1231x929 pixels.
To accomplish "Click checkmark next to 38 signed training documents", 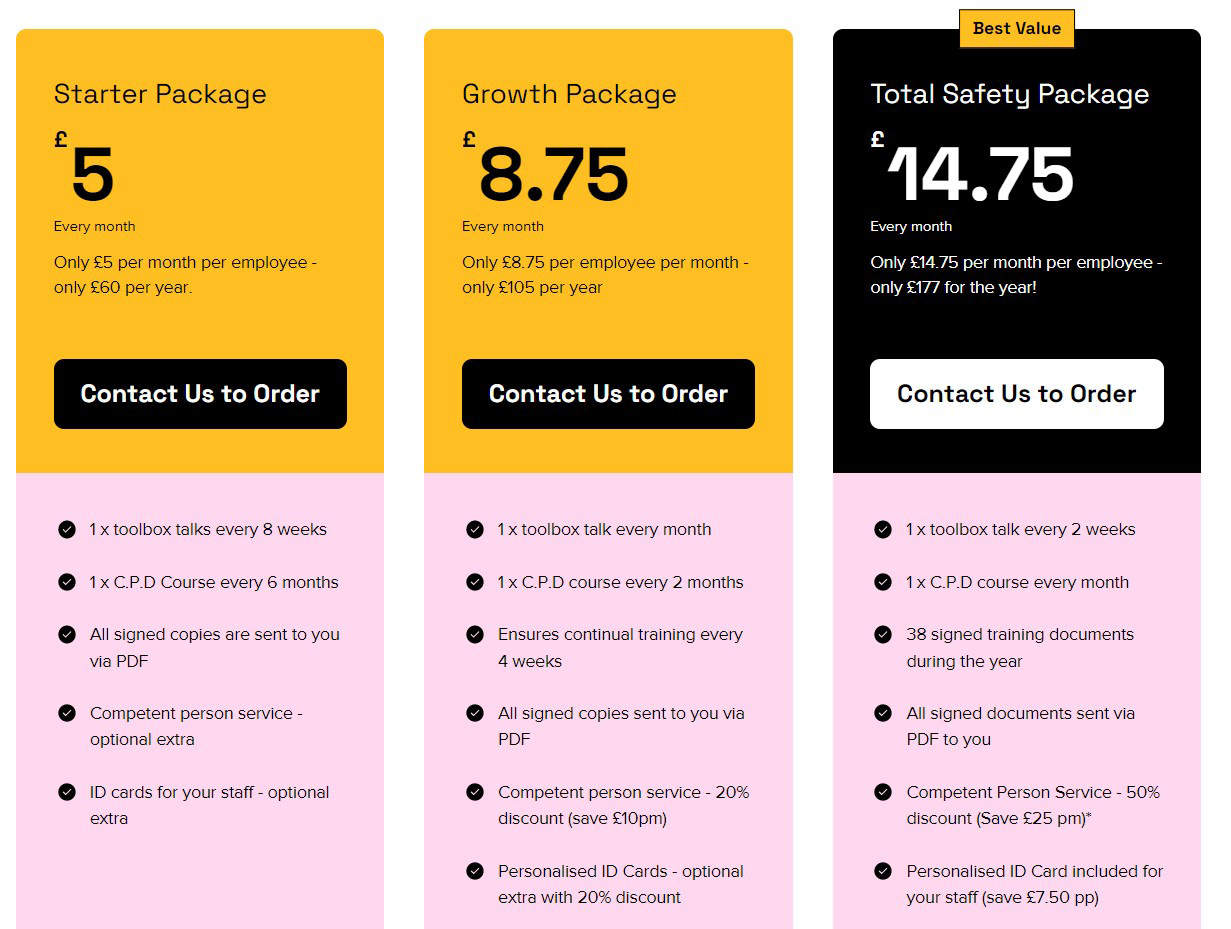I will [x=883, y=634].
